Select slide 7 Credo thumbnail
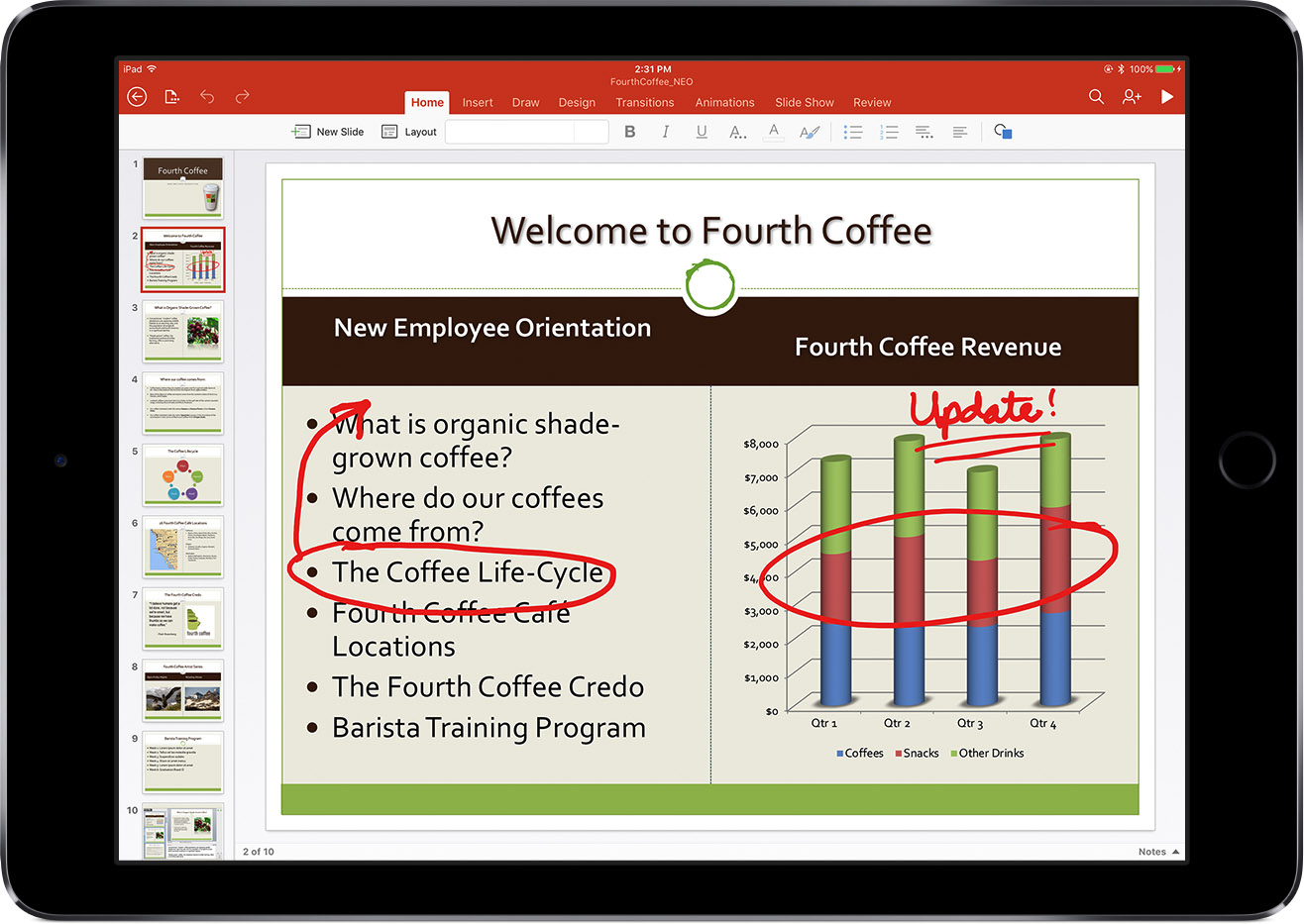The height and width of the screenshot is (924, 1304). pos(183,619)
